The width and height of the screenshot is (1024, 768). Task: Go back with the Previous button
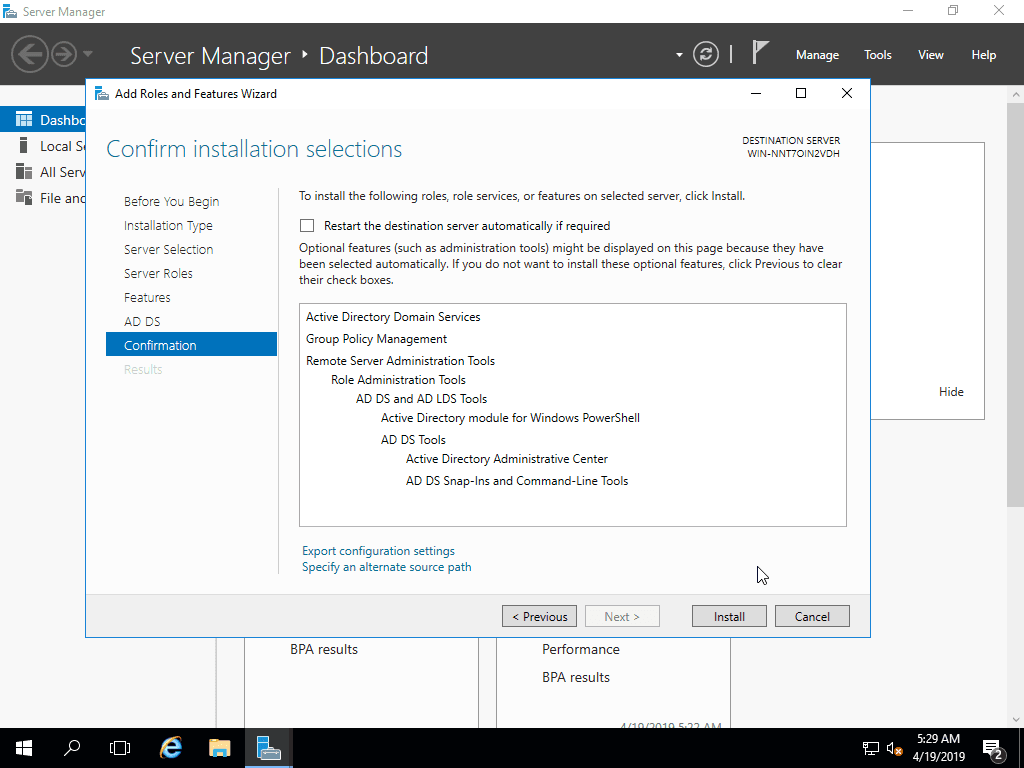(x=539, y=616)
